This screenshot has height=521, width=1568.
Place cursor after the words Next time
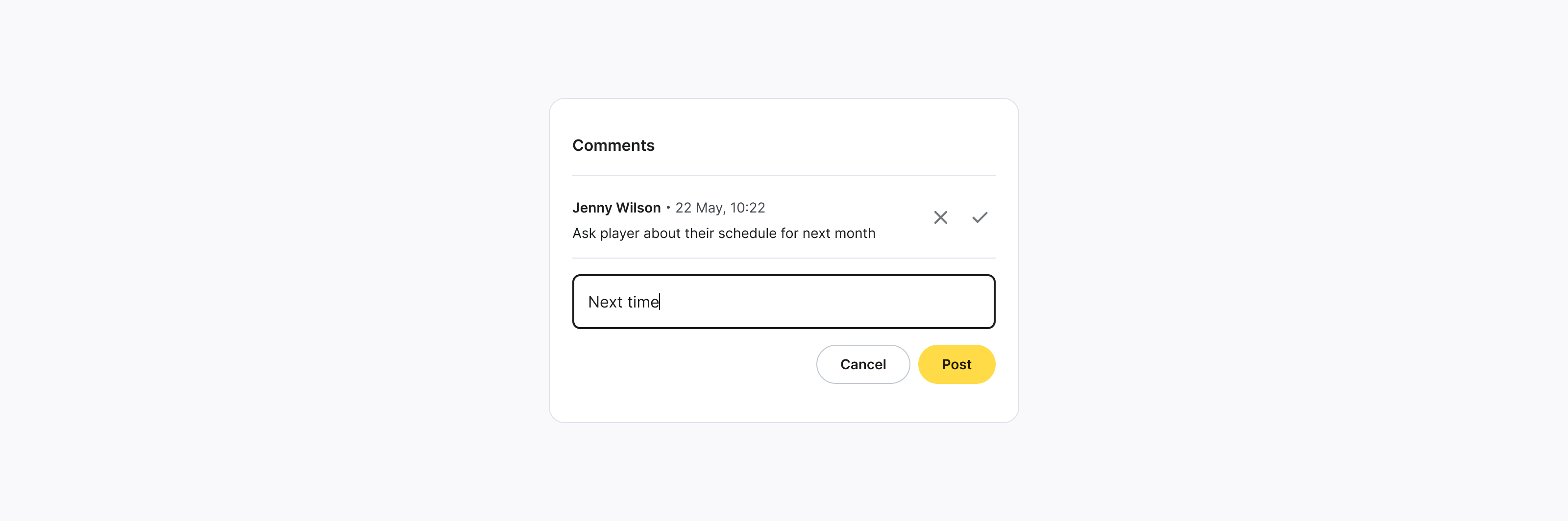pyautogui.click(x=659, y=302)
